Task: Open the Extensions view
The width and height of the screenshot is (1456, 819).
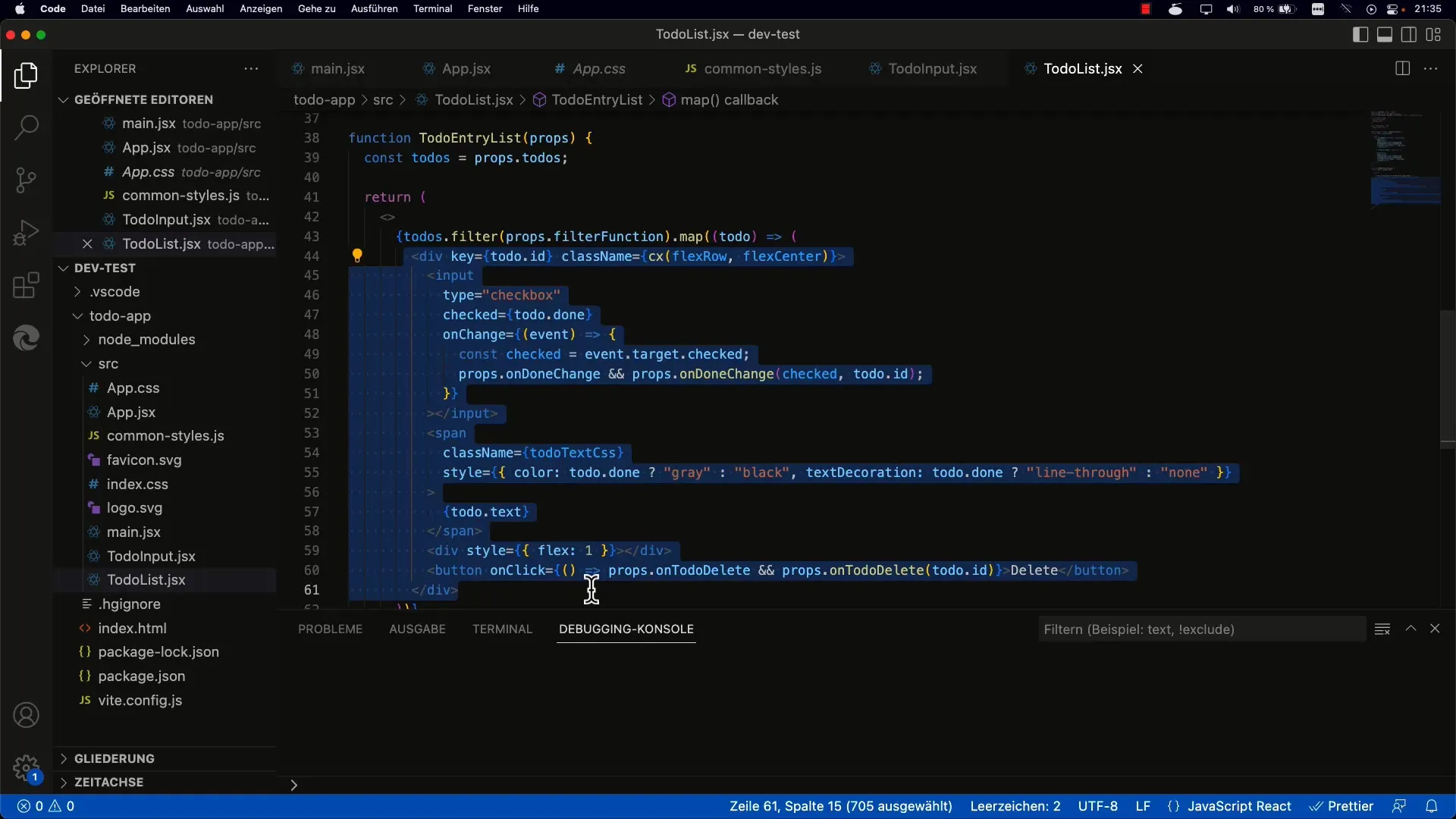Action: point(26,286)
